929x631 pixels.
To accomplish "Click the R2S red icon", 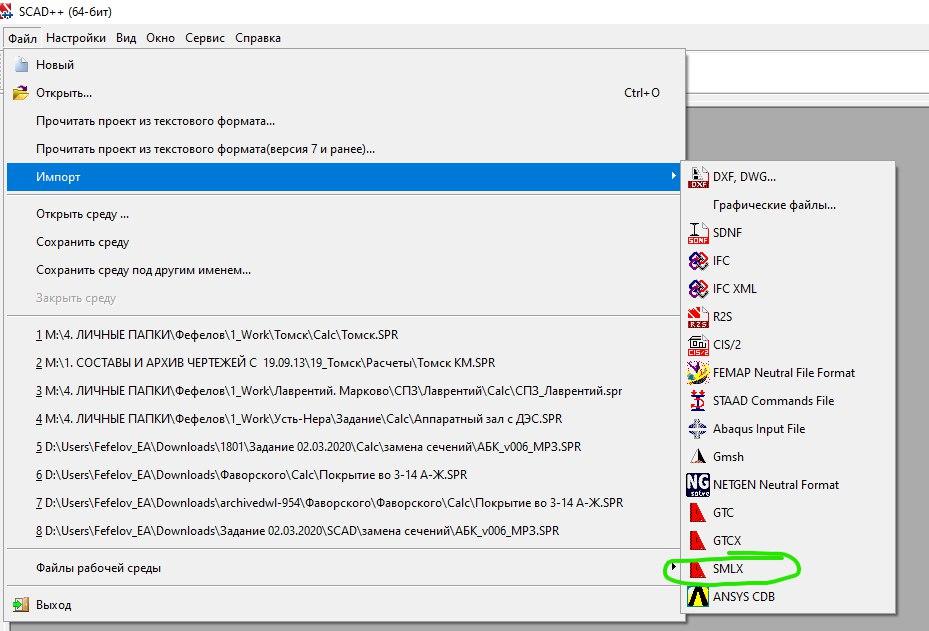I will [698, 317].
